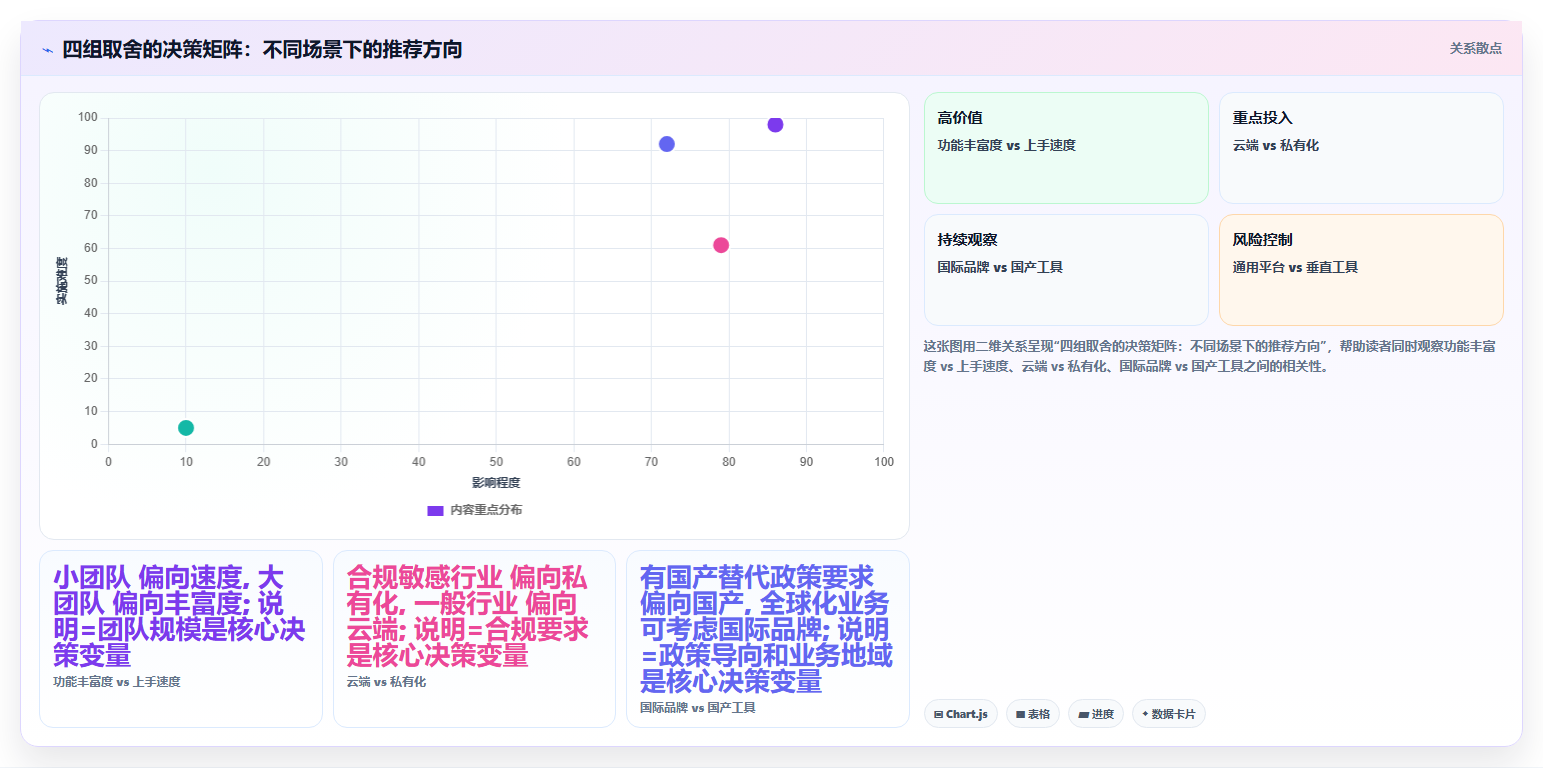Click the 影响程度 x-axis label

(496, 483)
